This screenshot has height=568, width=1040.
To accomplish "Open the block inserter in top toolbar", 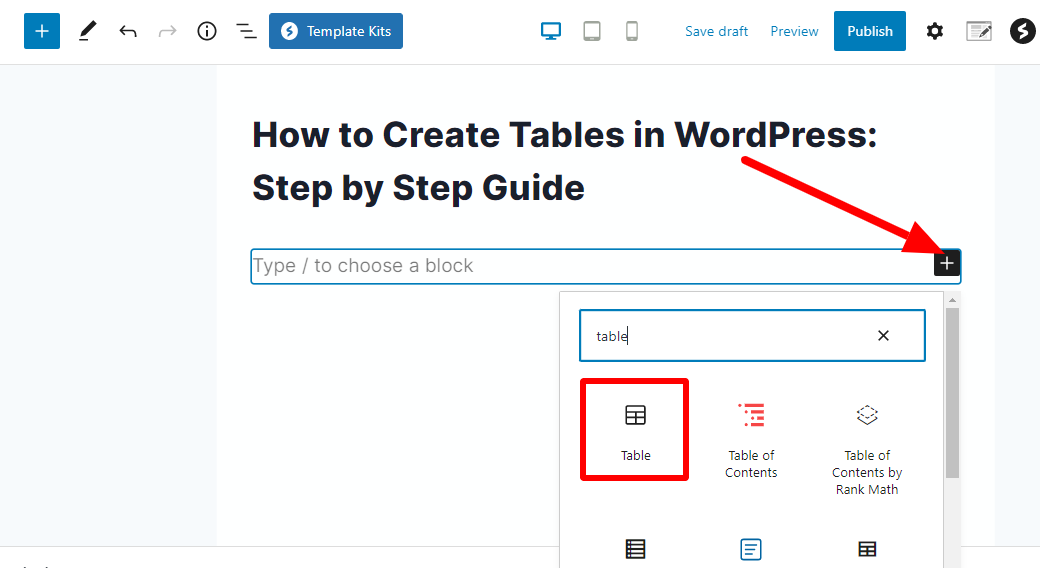I will [x=42, y=31].
